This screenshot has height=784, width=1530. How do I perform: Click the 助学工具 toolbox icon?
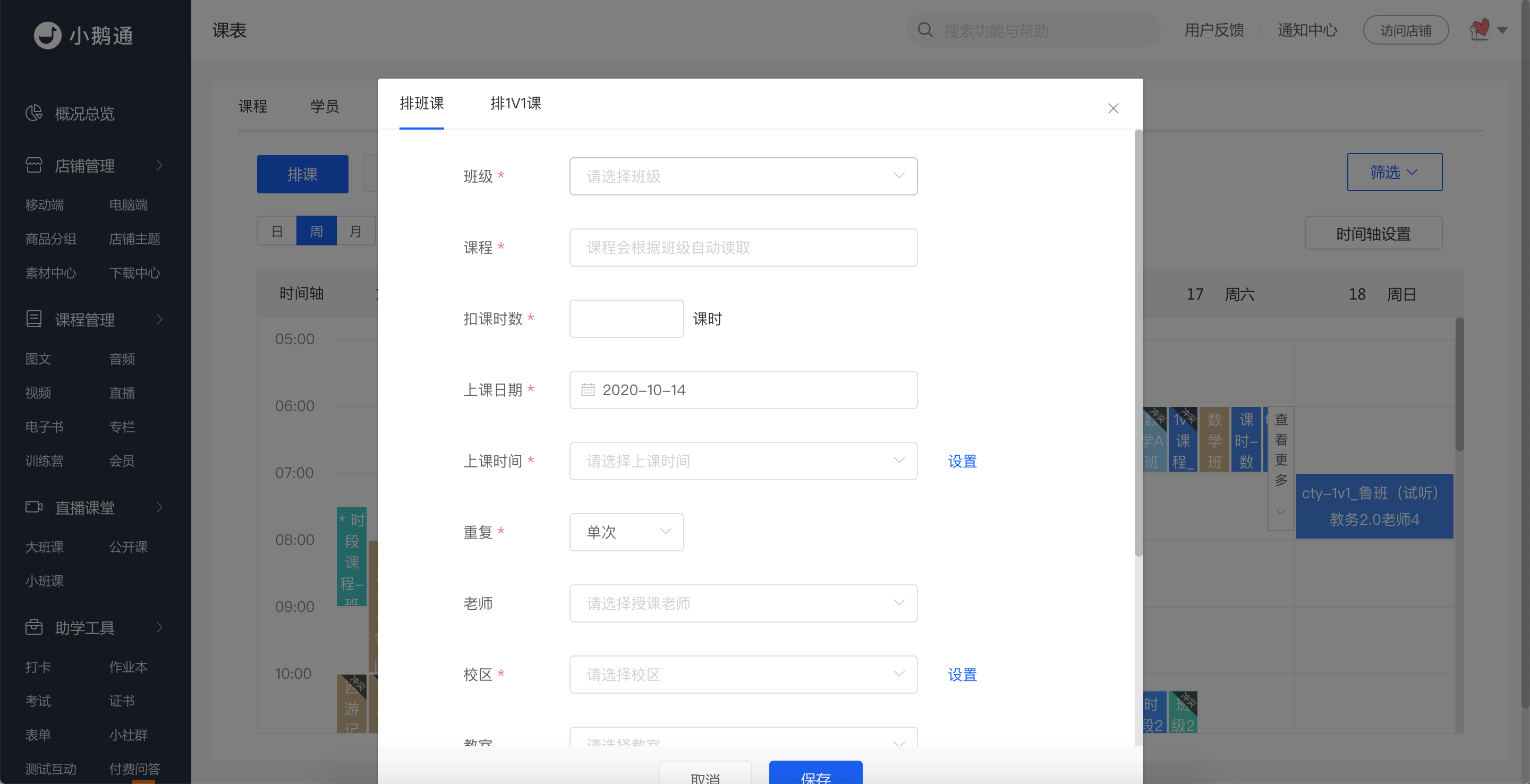point(34,627)
